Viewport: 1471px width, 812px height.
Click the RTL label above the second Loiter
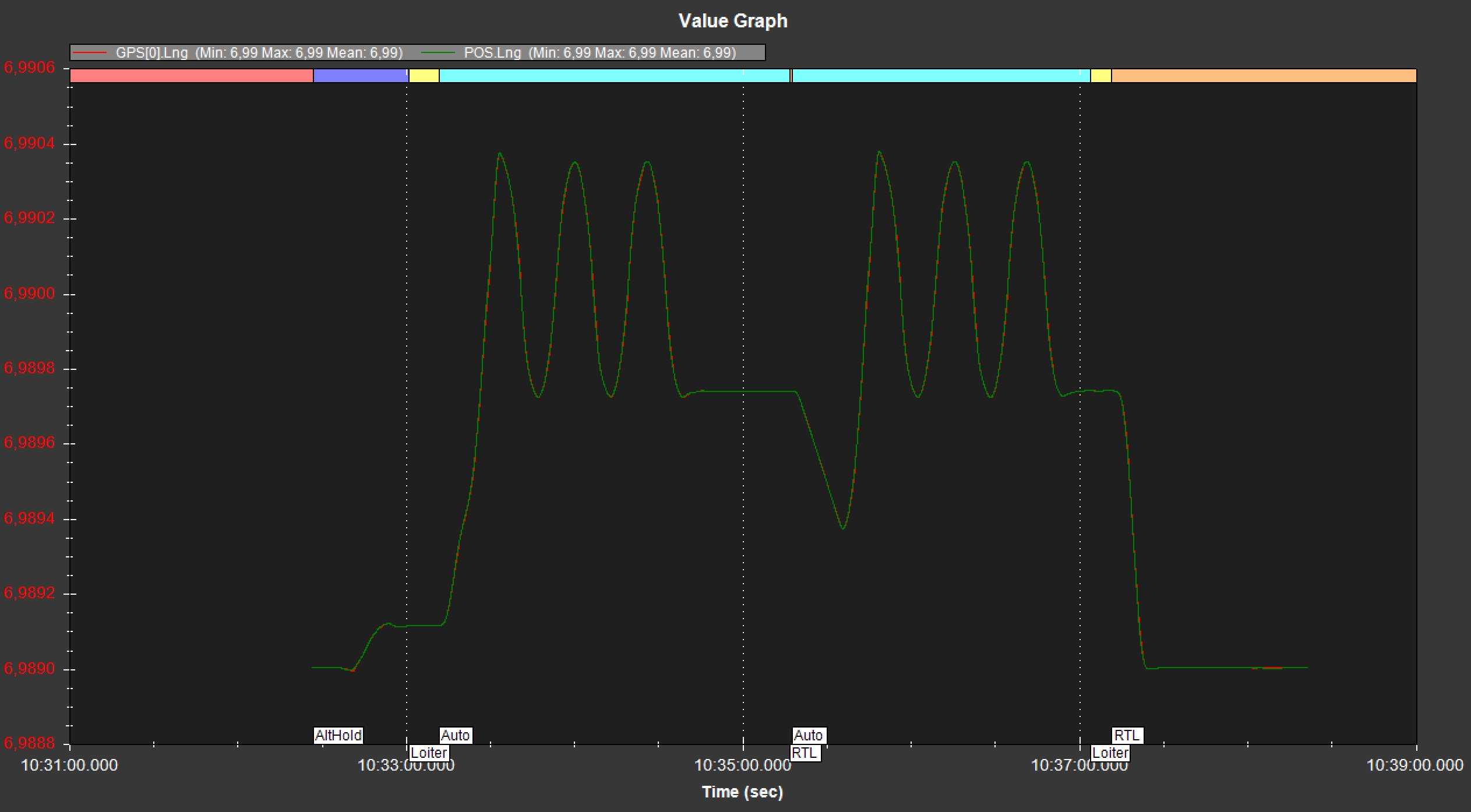1127,735
